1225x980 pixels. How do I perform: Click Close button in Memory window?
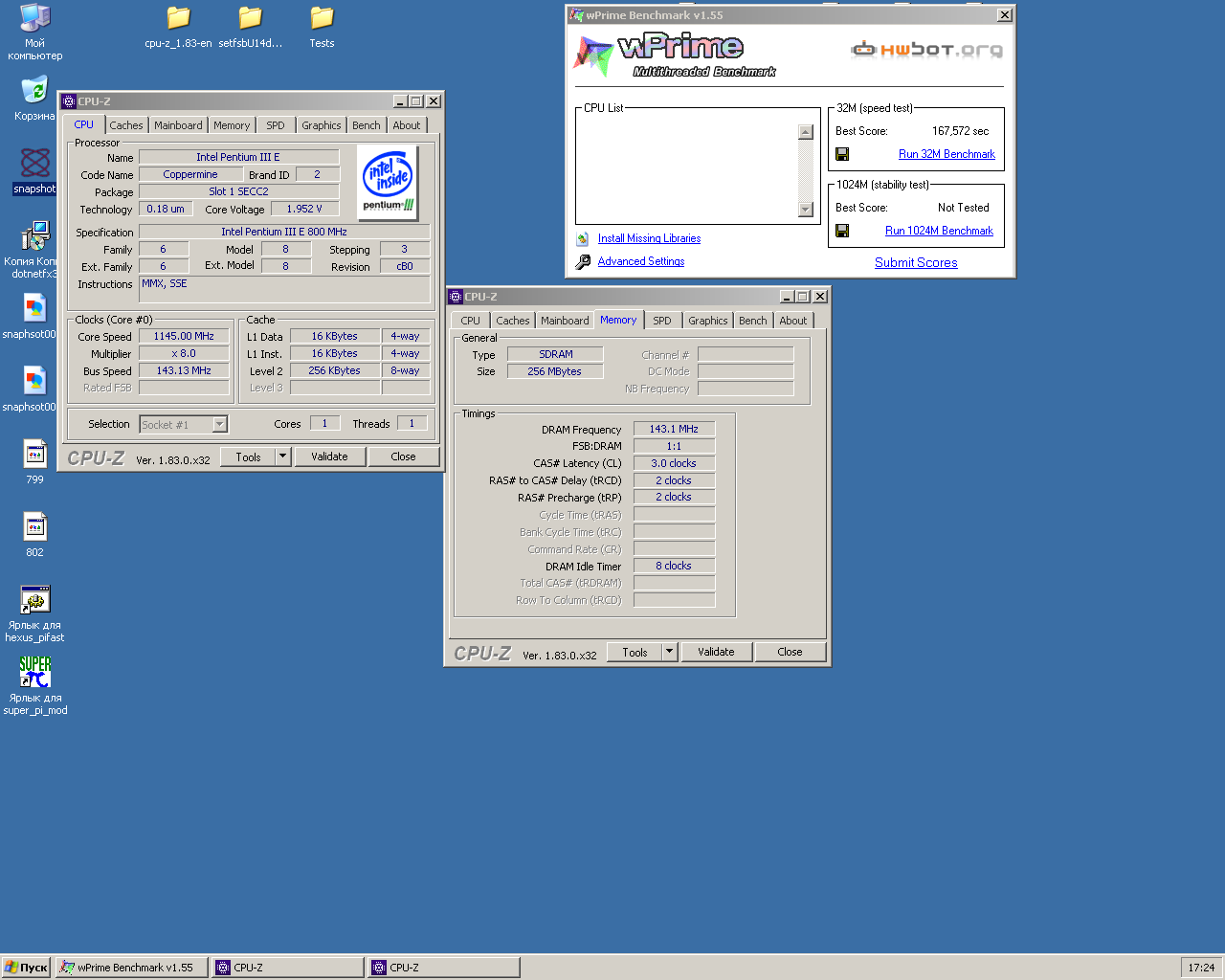[x=790, y=652]
